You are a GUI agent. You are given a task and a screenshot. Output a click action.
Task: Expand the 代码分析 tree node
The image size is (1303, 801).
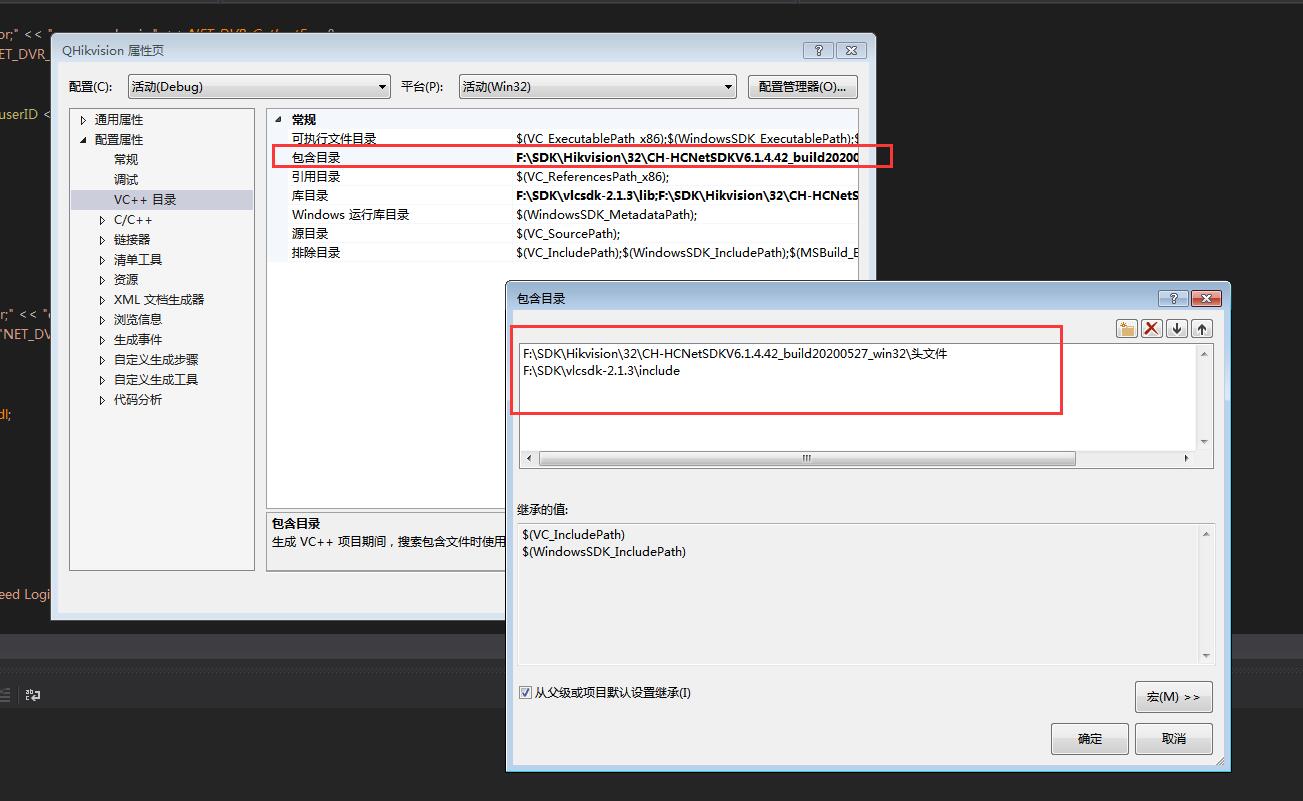(102, 400)
